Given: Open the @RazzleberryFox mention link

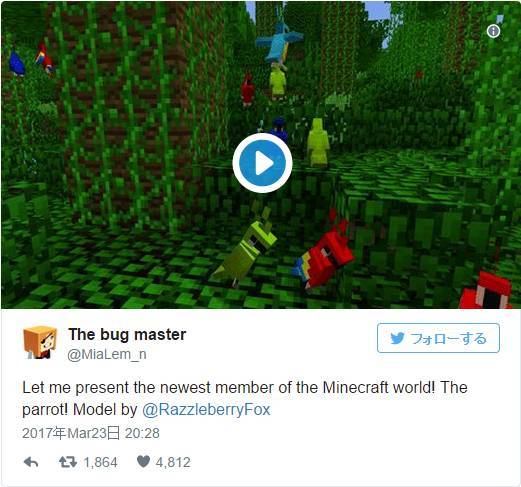Looking at the screenshot, I should [x=206, y=409].
